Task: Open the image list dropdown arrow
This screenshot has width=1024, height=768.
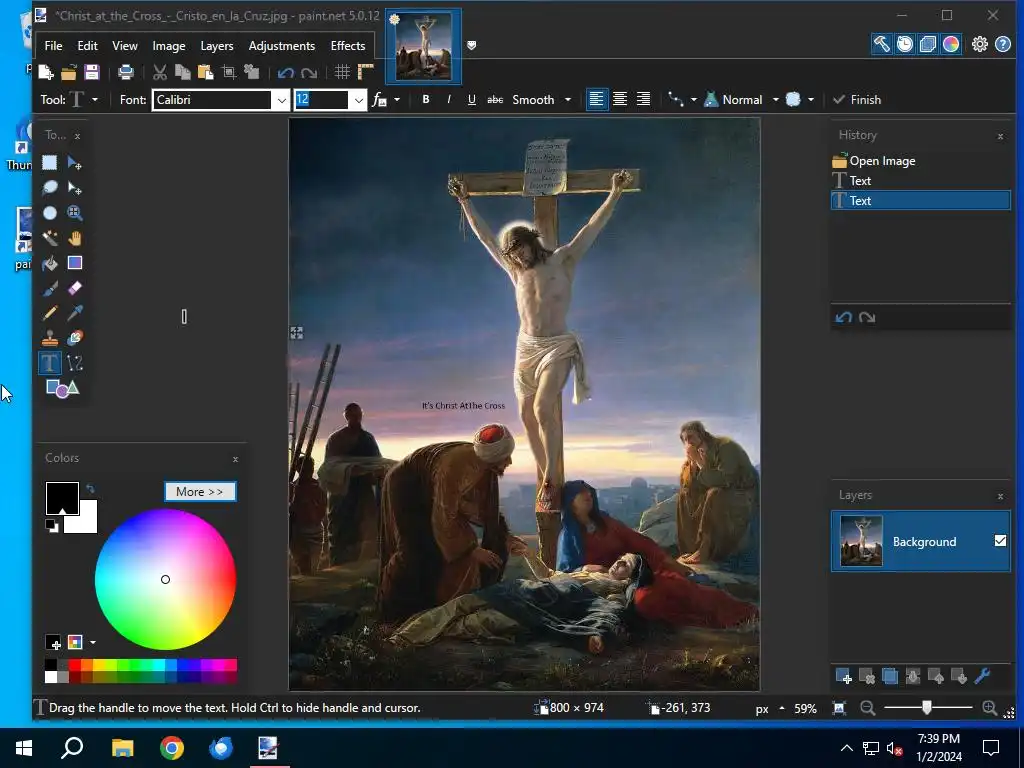Action: click(472, 45)
